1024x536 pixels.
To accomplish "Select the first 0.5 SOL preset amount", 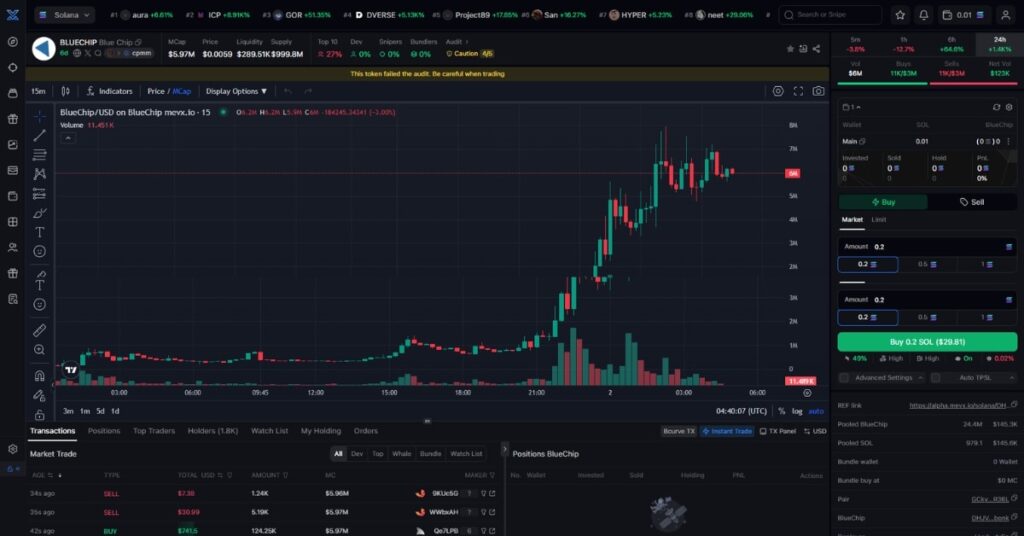I will (x=927, y=264).
